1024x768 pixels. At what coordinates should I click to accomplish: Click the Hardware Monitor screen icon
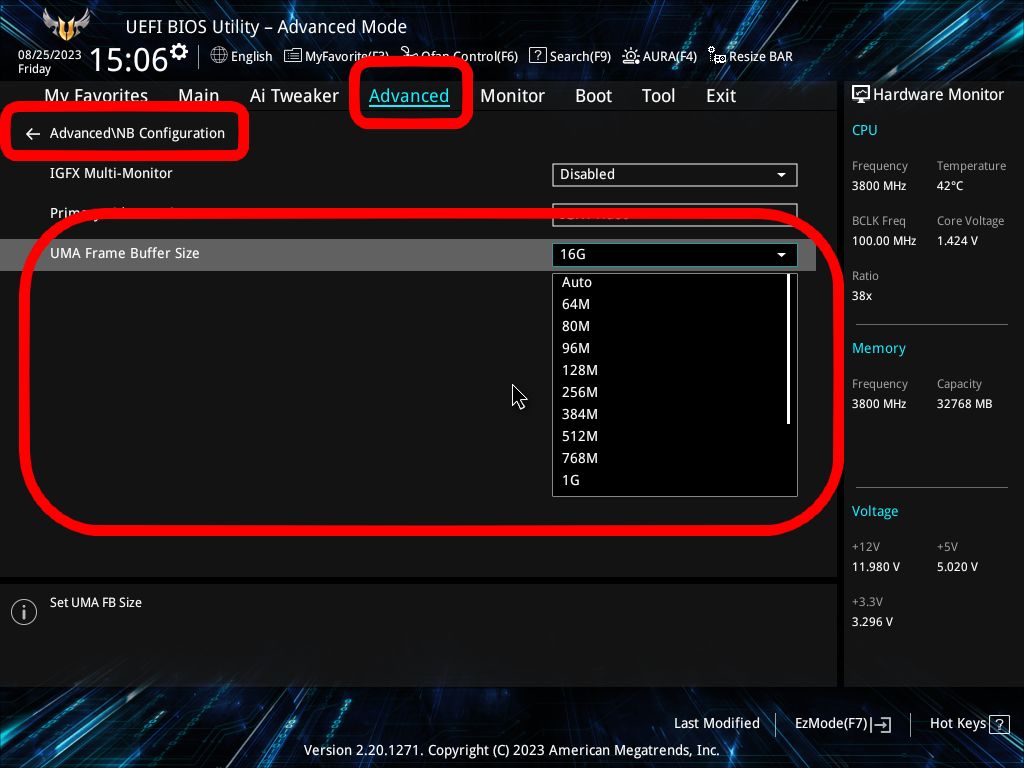point(861,94)
